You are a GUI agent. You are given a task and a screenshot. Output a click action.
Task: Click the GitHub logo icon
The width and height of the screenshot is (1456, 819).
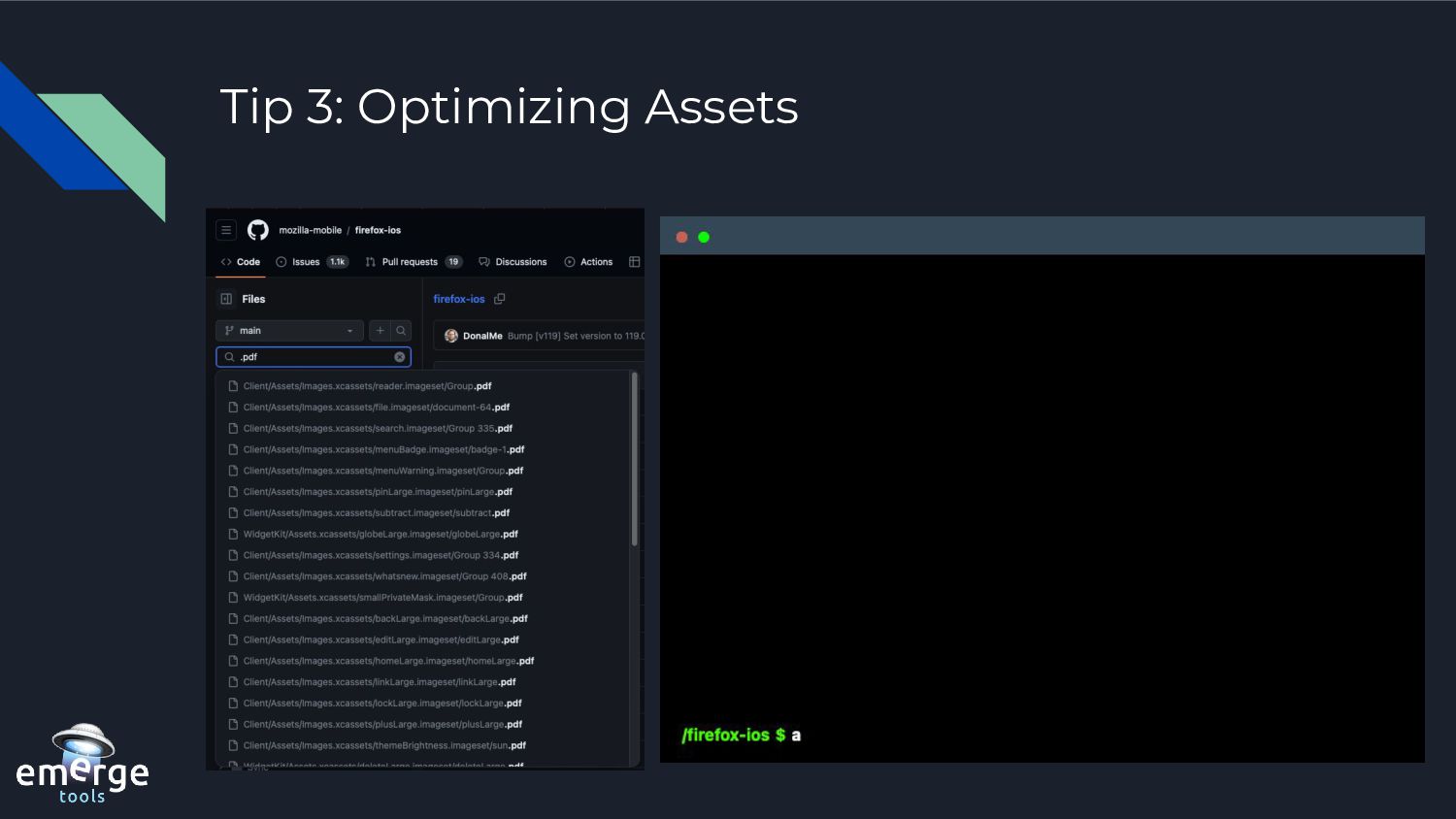point(257,230)
